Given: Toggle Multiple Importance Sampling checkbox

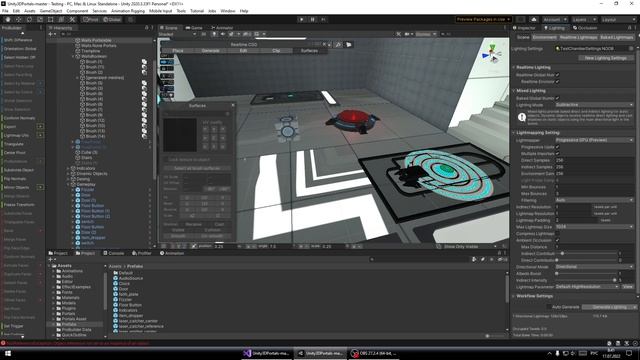Looking at the screenshot, I should pyautogui.click(x=558, y=153).
